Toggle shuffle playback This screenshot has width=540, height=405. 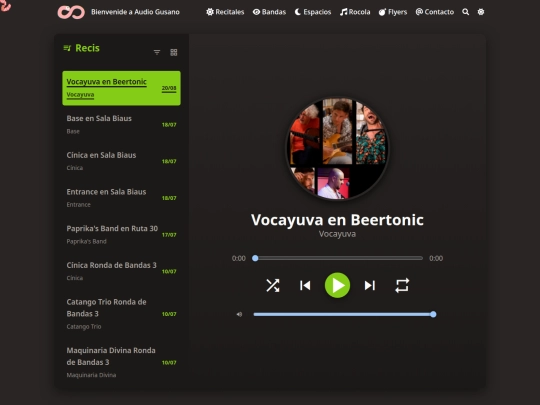click(273, 285)
